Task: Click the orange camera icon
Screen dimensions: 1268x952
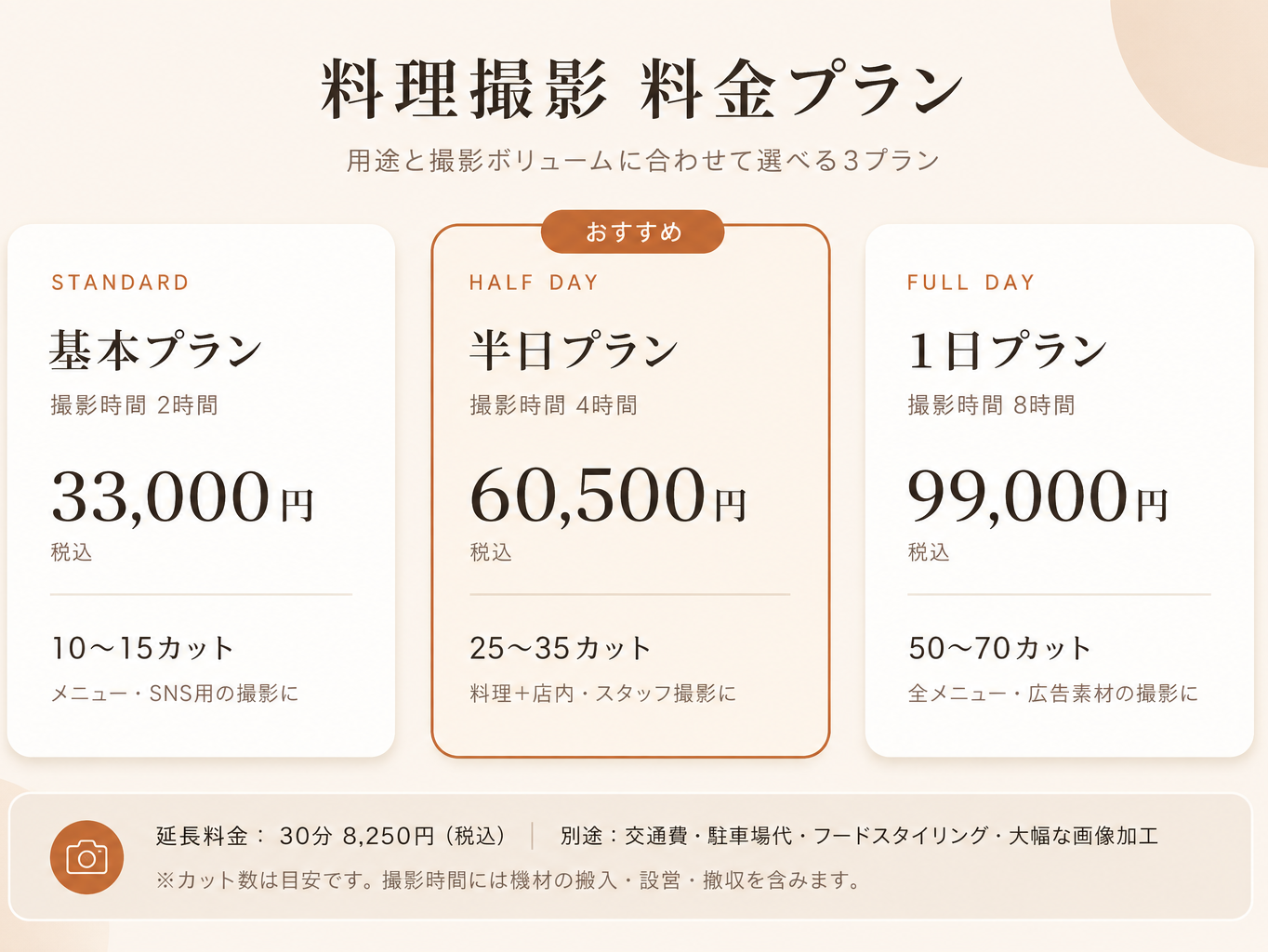Action: click(x=86, y=857)
